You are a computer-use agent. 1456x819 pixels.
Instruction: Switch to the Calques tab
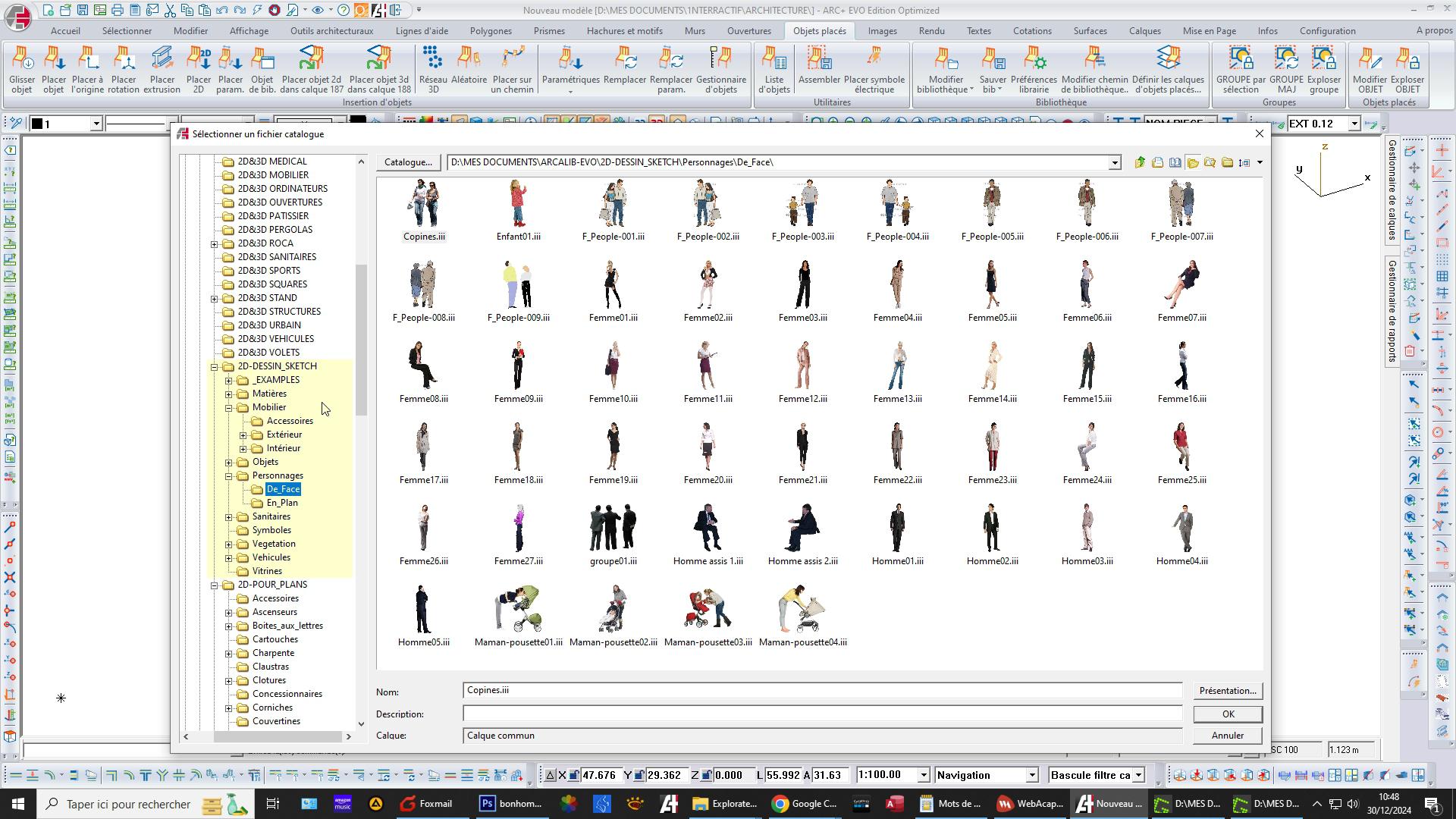1144,31
